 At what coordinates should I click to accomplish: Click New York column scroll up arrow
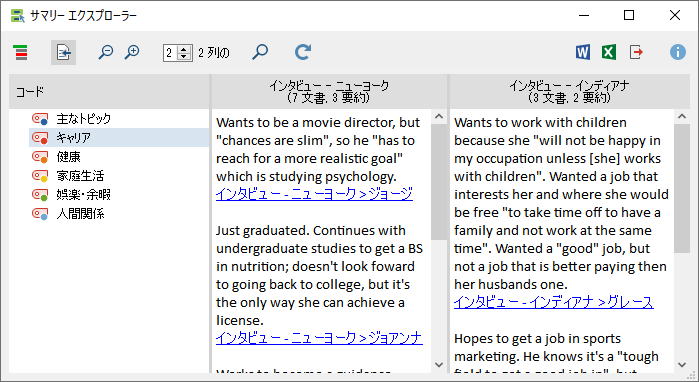click(x=439, y=117)
